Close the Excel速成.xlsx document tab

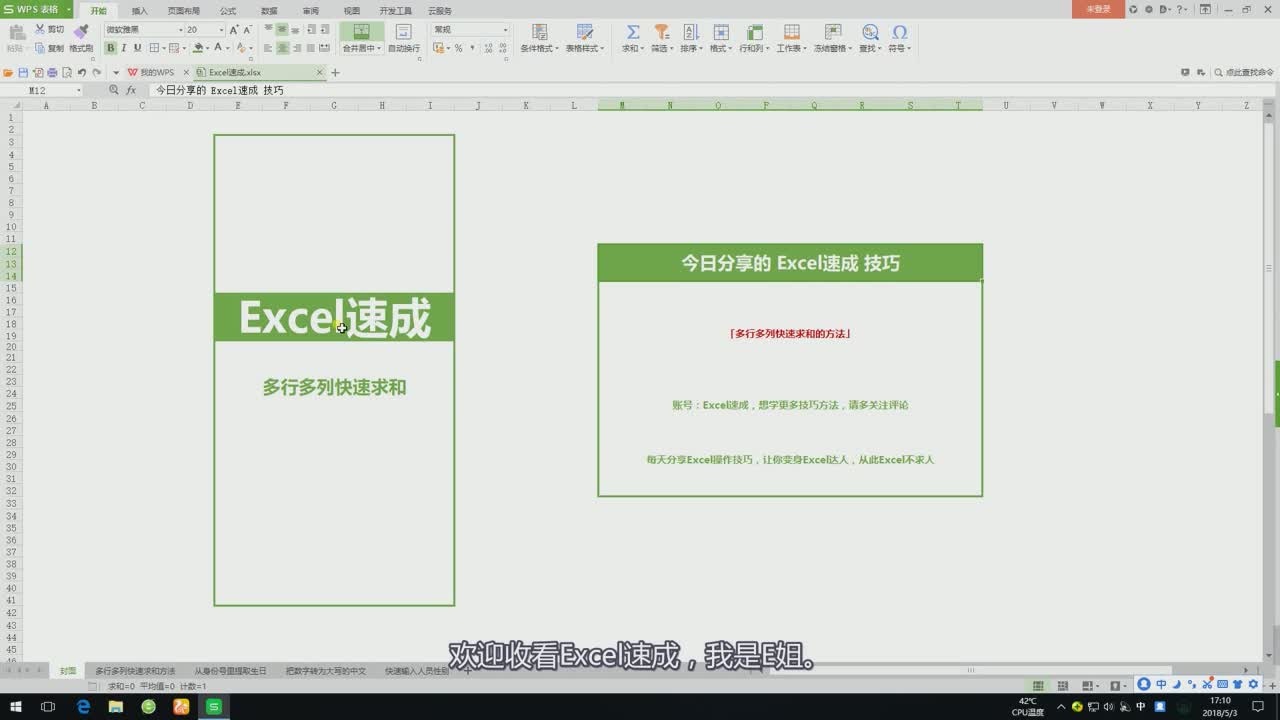point(320,73)
